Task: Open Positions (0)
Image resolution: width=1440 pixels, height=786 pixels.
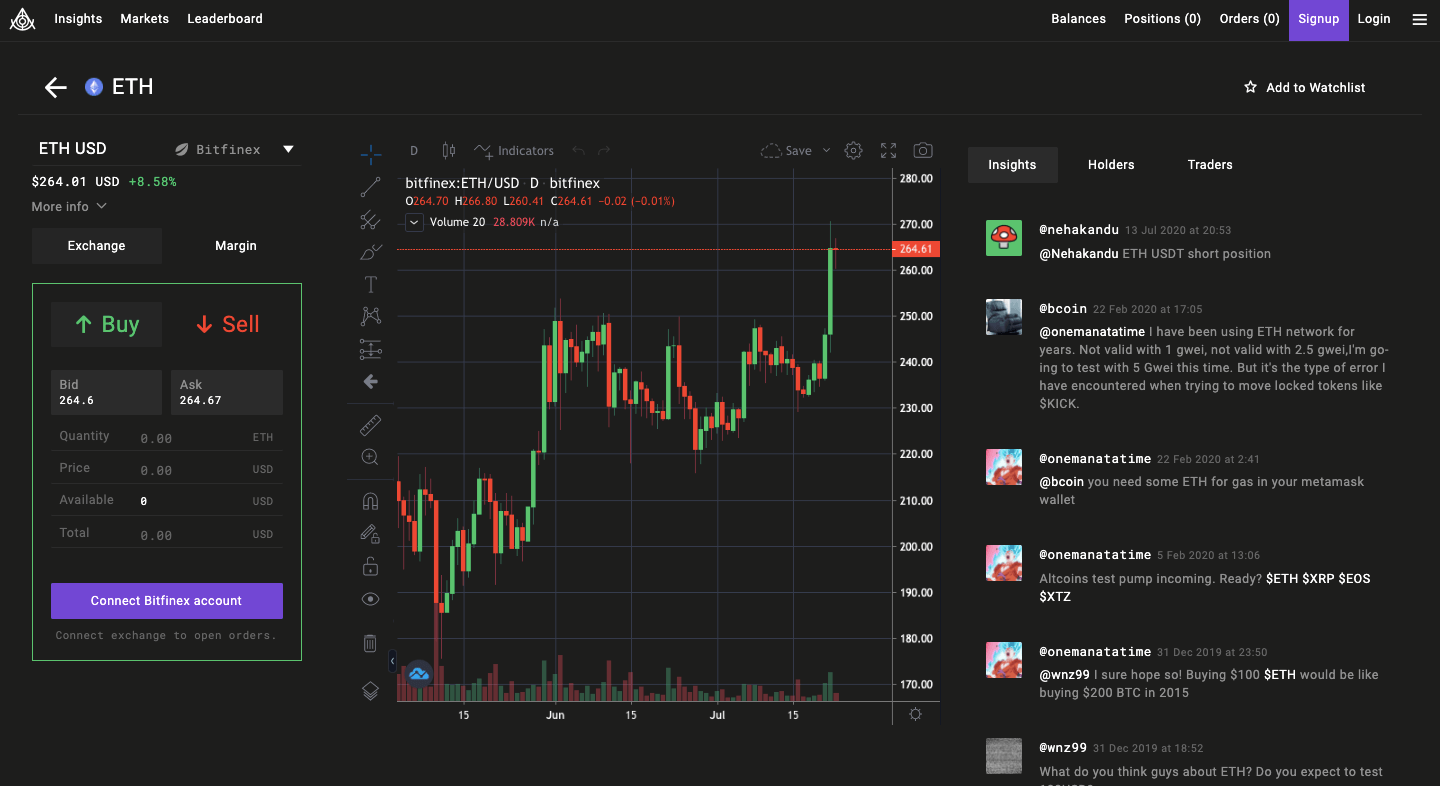Action: coord(1162,19)
